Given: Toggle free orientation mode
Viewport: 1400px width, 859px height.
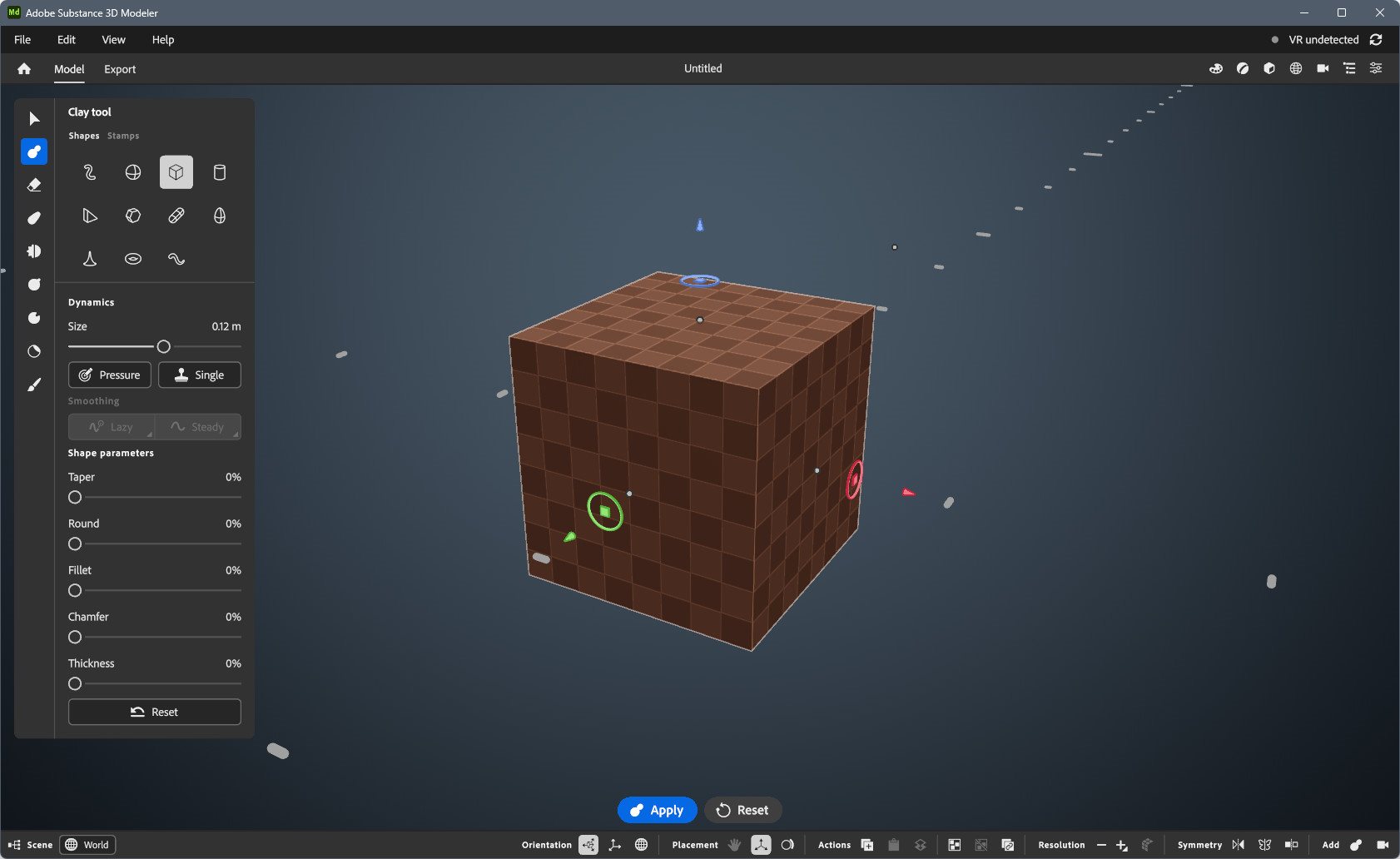Looking at the screenshot, I should tap(588, 845).
